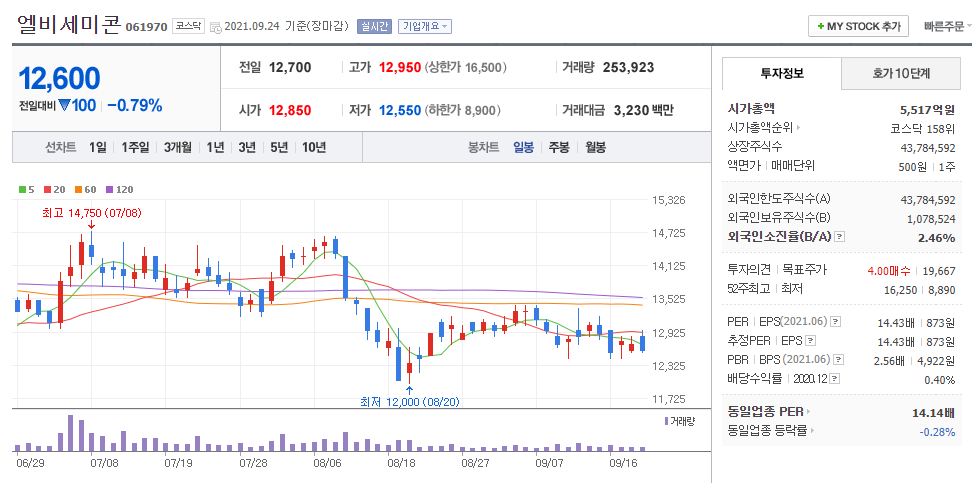This screenshot has height=483, width=975.
Task: Click help icon next to 배당수익률 2020.12
Action: [835, 379]
